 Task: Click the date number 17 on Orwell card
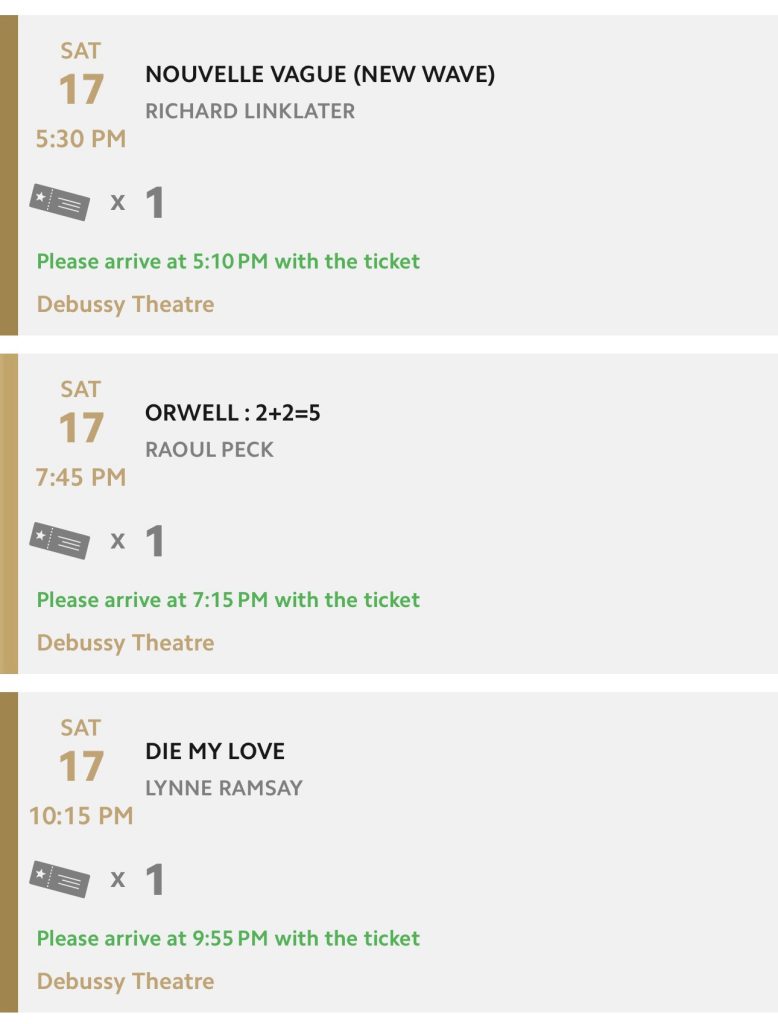[81, 428]
